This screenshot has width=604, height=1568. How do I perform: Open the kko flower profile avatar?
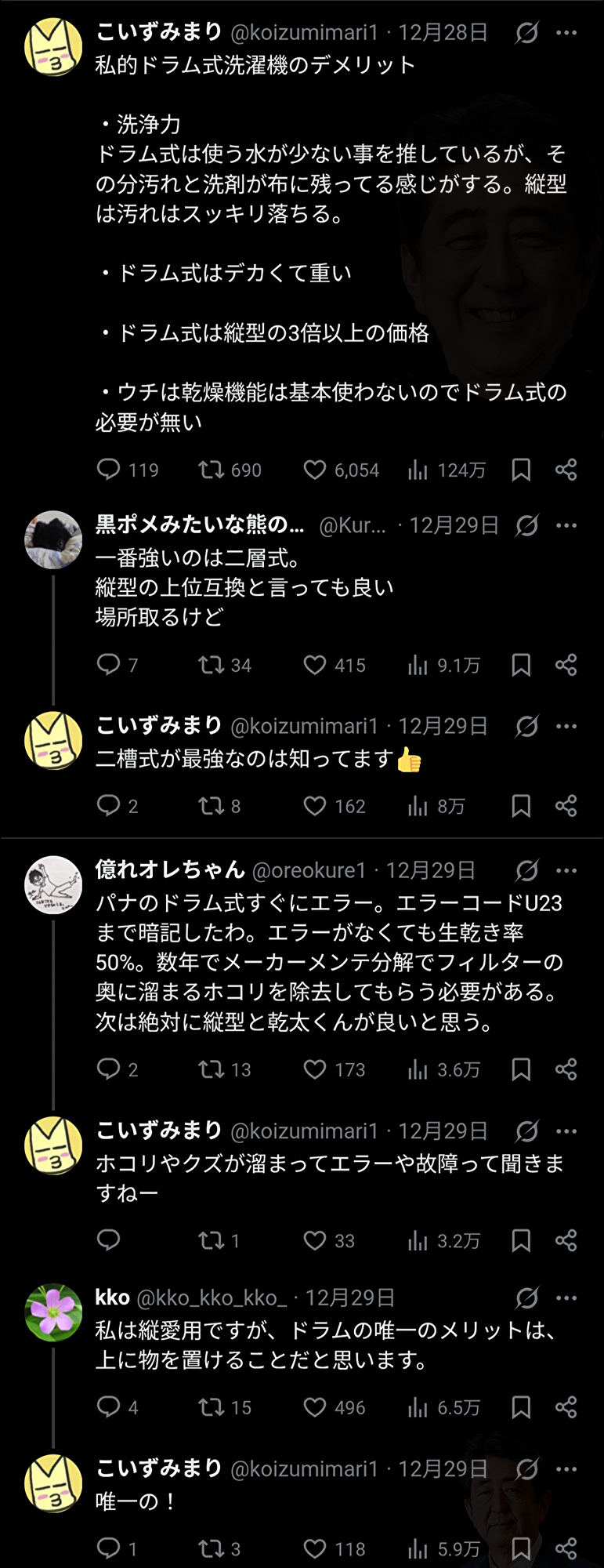coord(53,1312)
